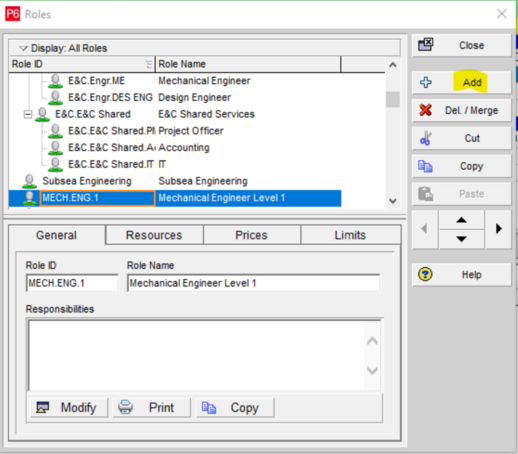Screen dimensions: 518x454
Task: Click role icon of Mechanical Engineer row
Action: [55, 81]
